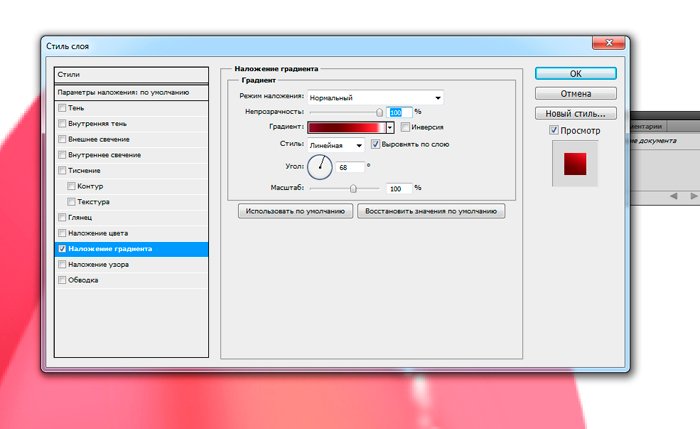Enable the Тень effect checkbox

[63, 107]
